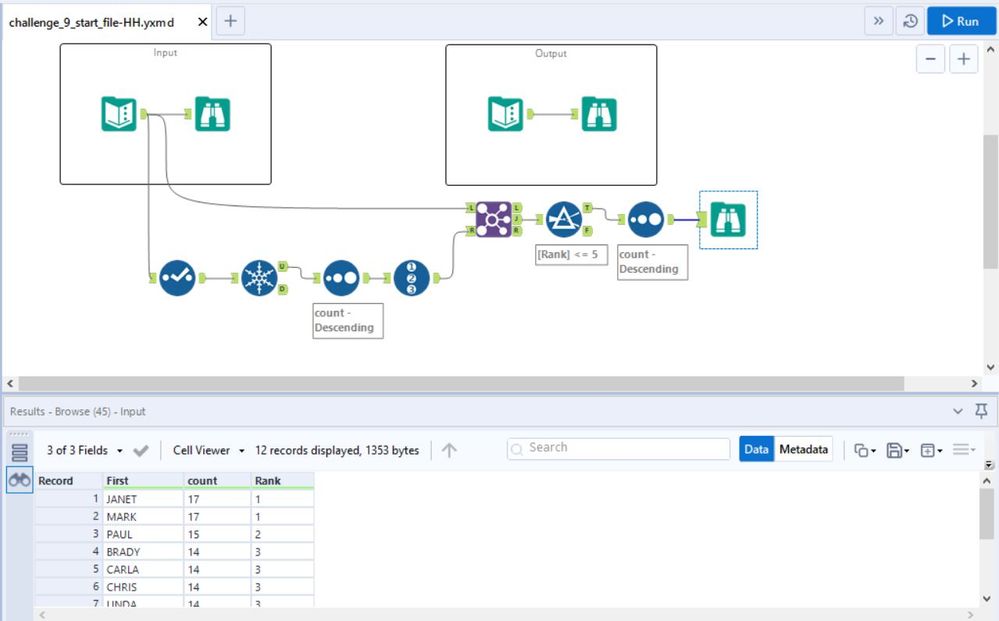Select the CHRIS cell
999x621 pixels.
click(143, 587)
